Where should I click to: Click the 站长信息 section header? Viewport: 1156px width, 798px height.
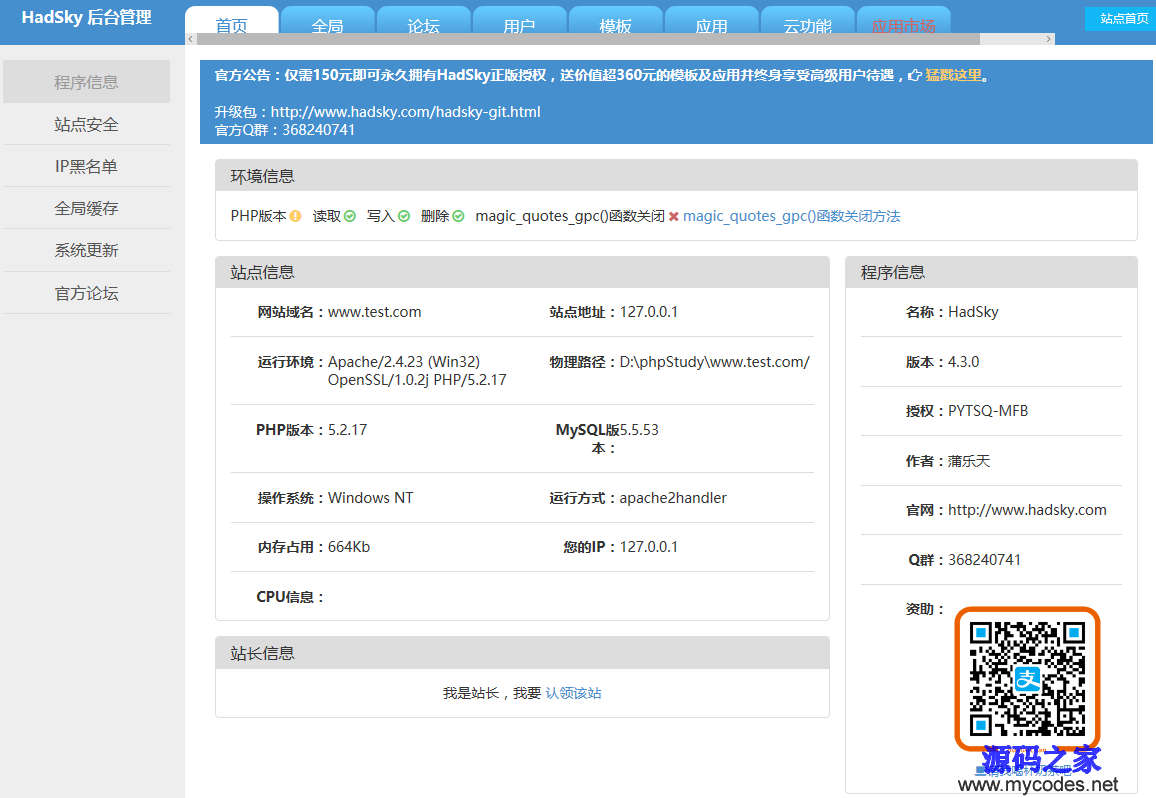point(522,653)
